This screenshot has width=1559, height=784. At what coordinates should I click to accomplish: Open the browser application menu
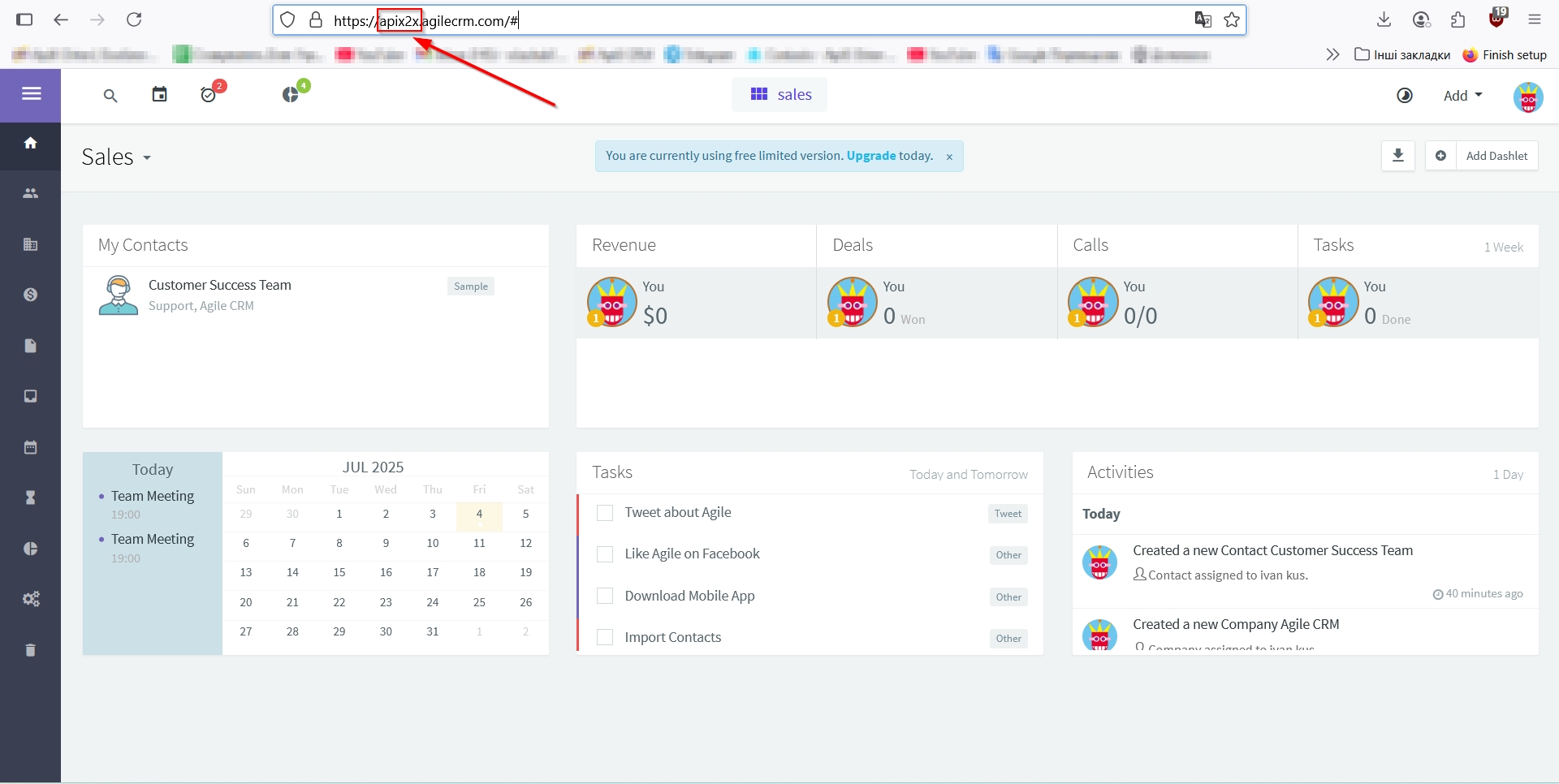[x=1534, y=19]
